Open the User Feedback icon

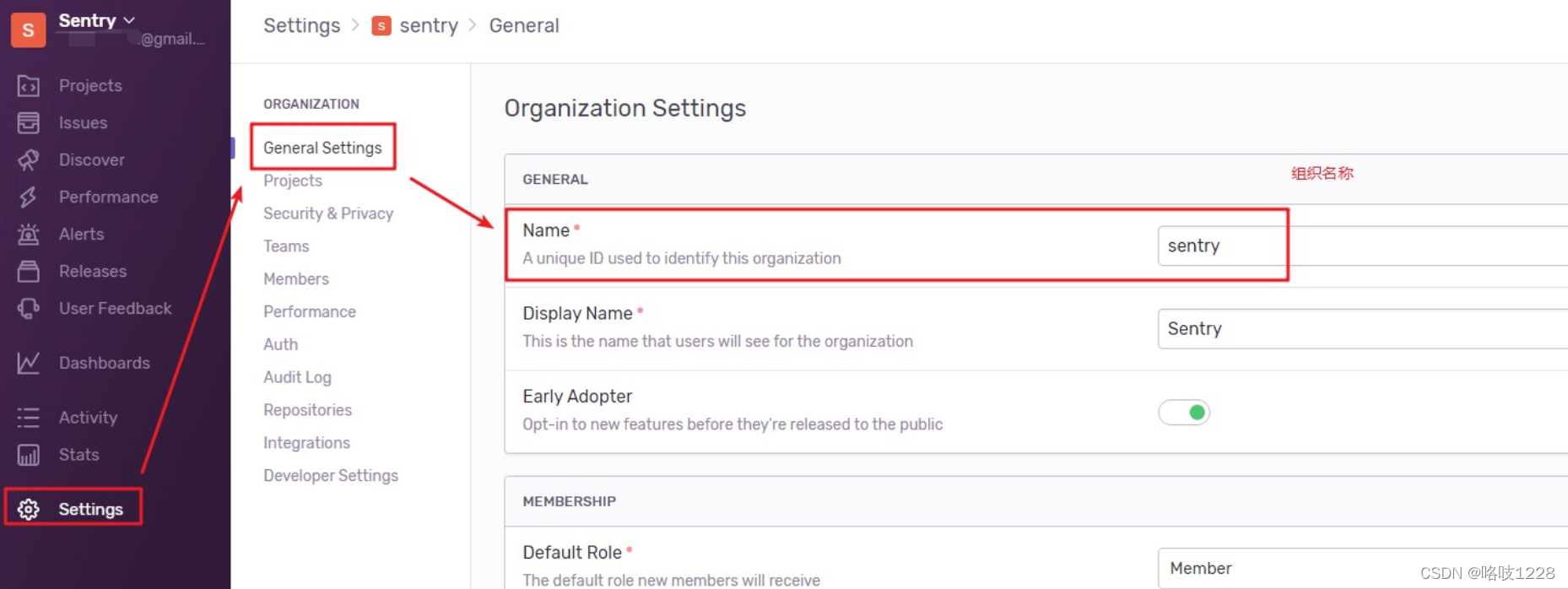click(x=29, y=308)
